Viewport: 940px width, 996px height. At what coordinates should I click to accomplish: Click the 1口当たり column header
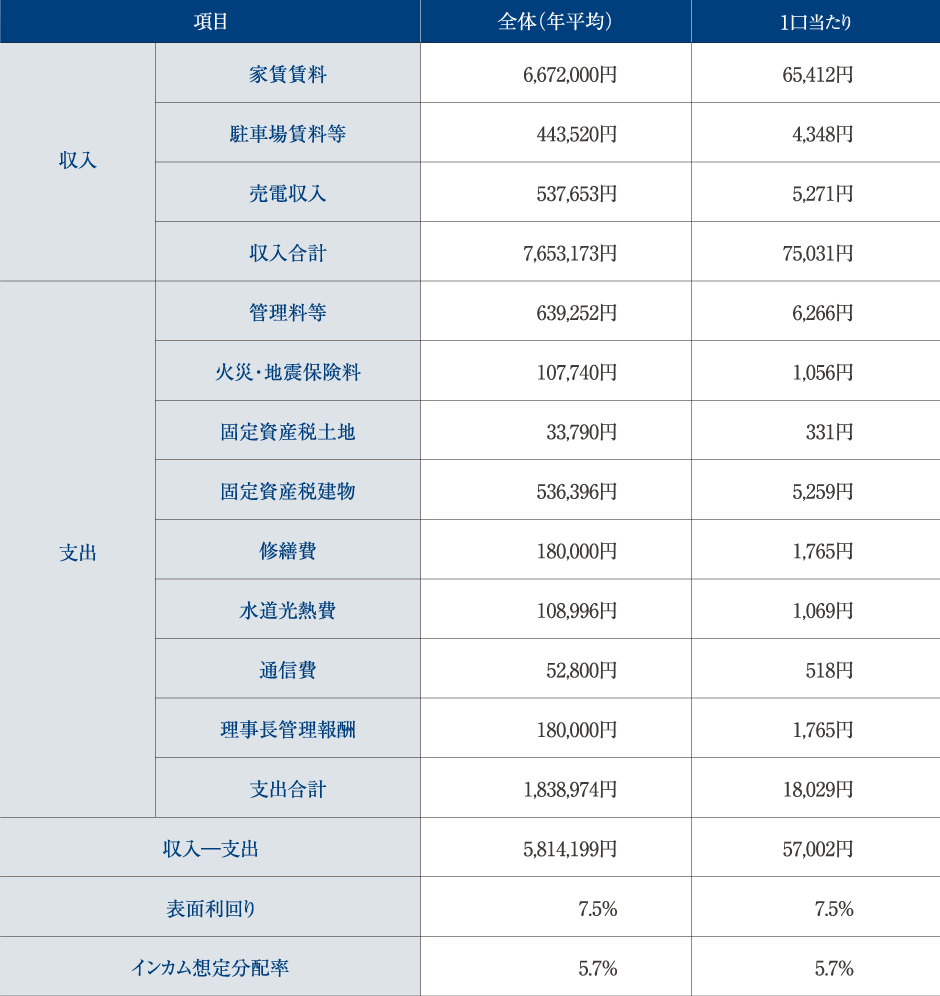pos(815,22)
